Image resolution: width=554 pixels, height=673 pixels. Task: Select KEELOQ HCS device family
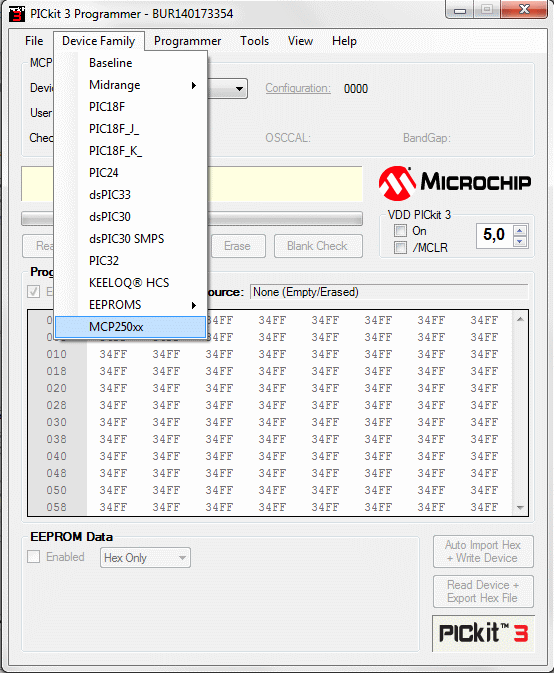(130, 283)
